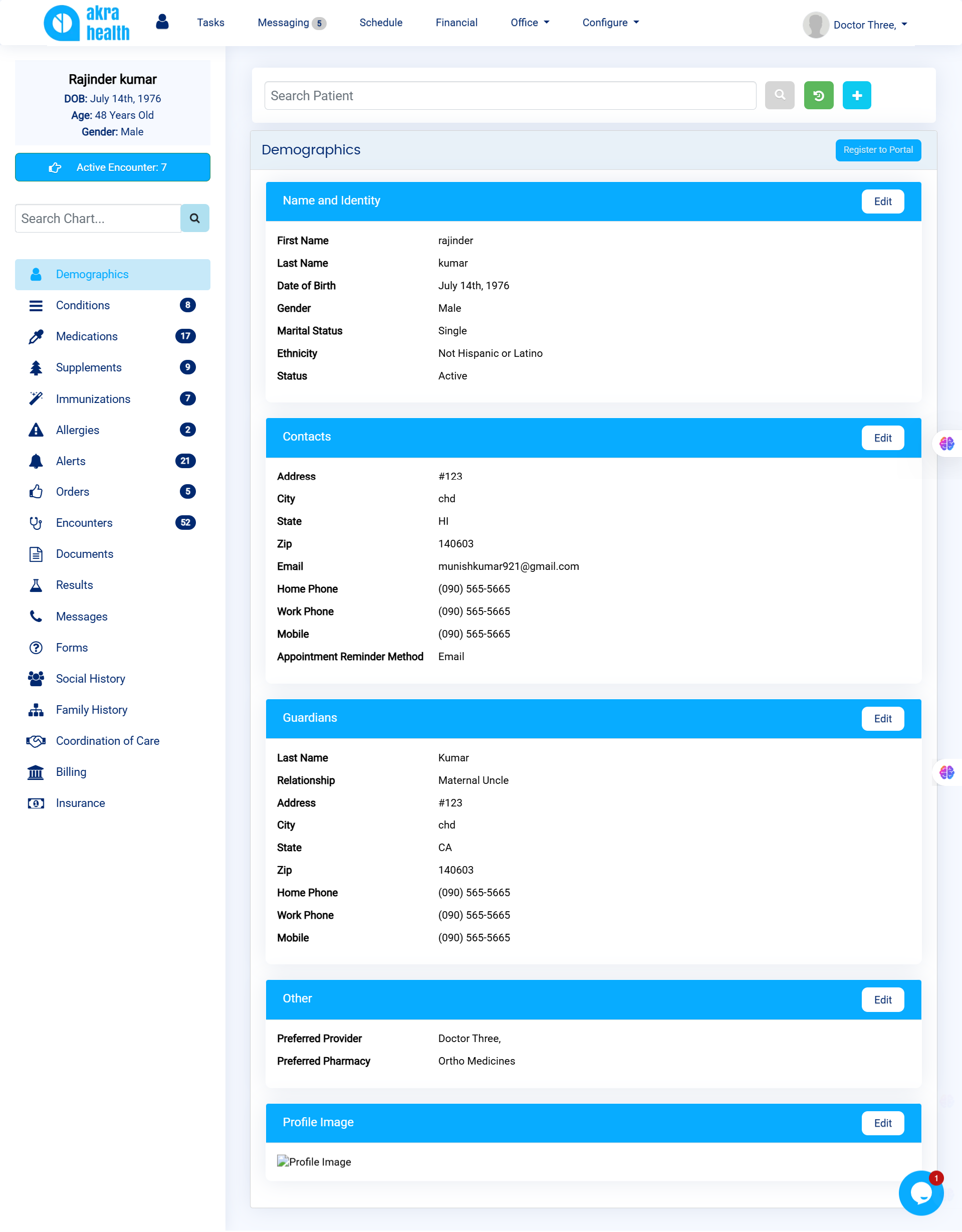This screenshot has height=1232, width=962.
Task: Open Alerts list with 21 badge
Action: tap(71, 461)
